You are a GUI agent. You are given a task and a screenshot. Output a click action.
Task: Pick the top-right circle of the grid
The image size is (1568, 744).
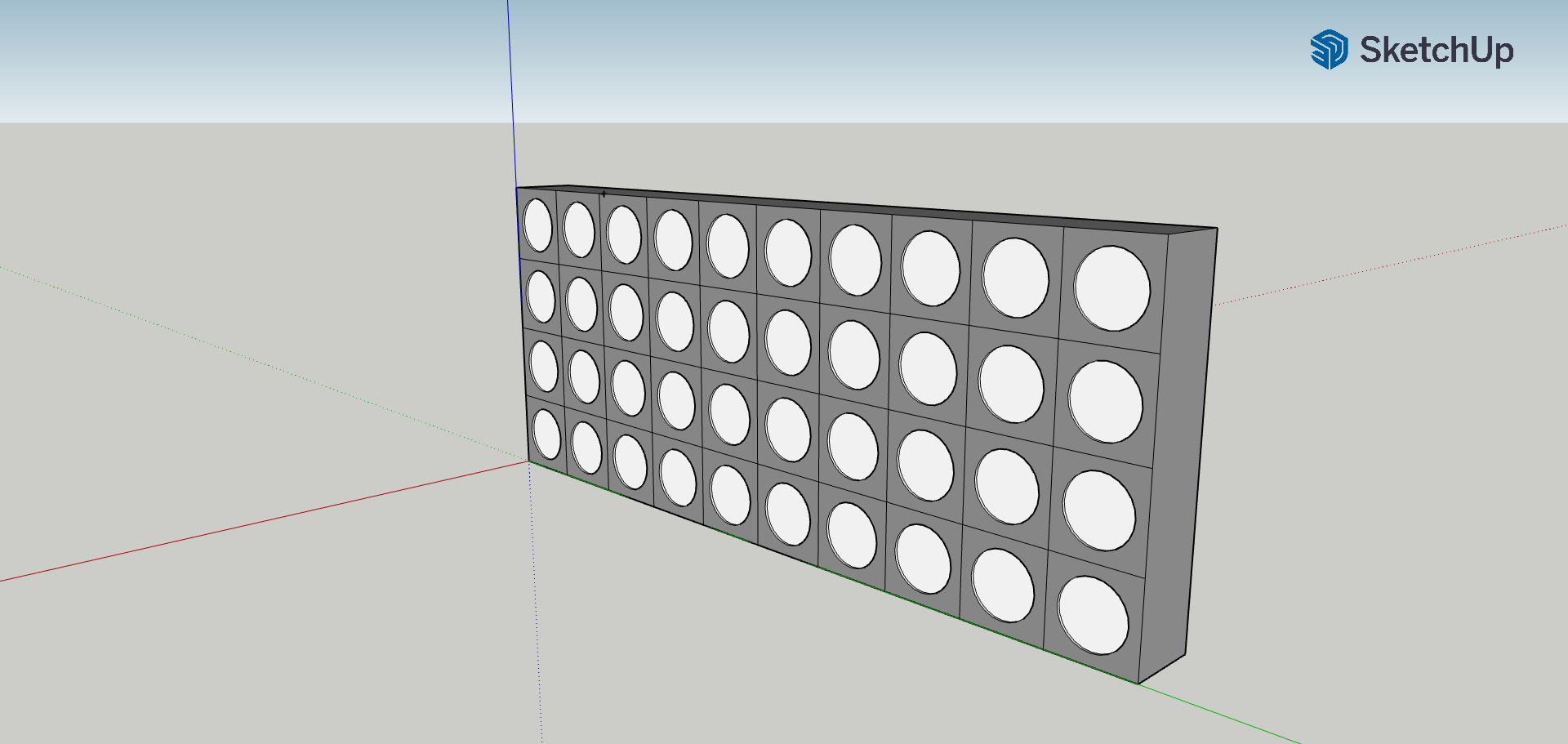point(1112,288)
